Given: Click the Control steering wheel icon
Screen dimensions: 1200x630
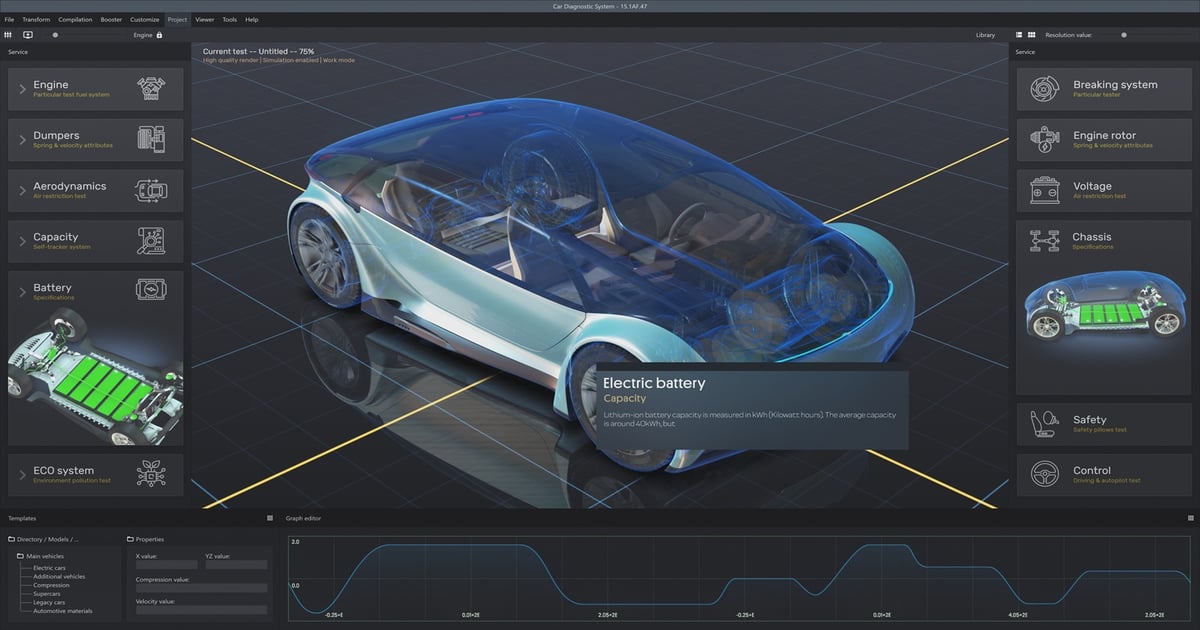Looking at the screenshot, I should [1045, 474].
